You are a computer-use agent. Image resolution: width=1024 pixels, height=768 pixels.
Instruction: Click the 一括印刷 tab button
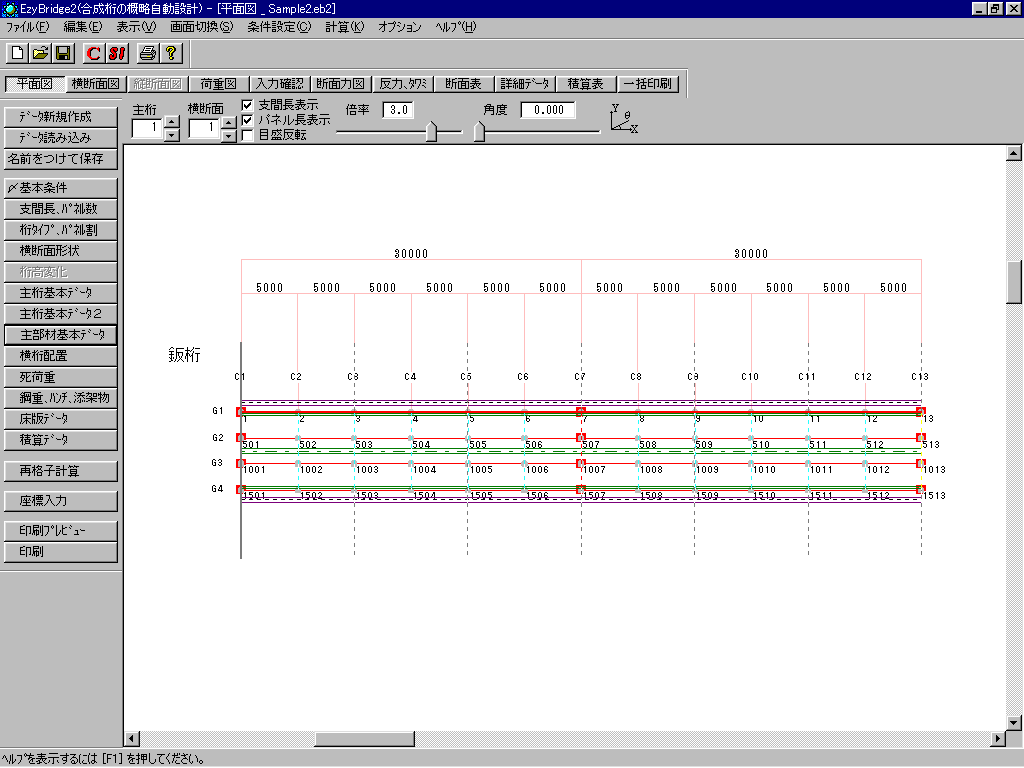click(x=647, y=84)
